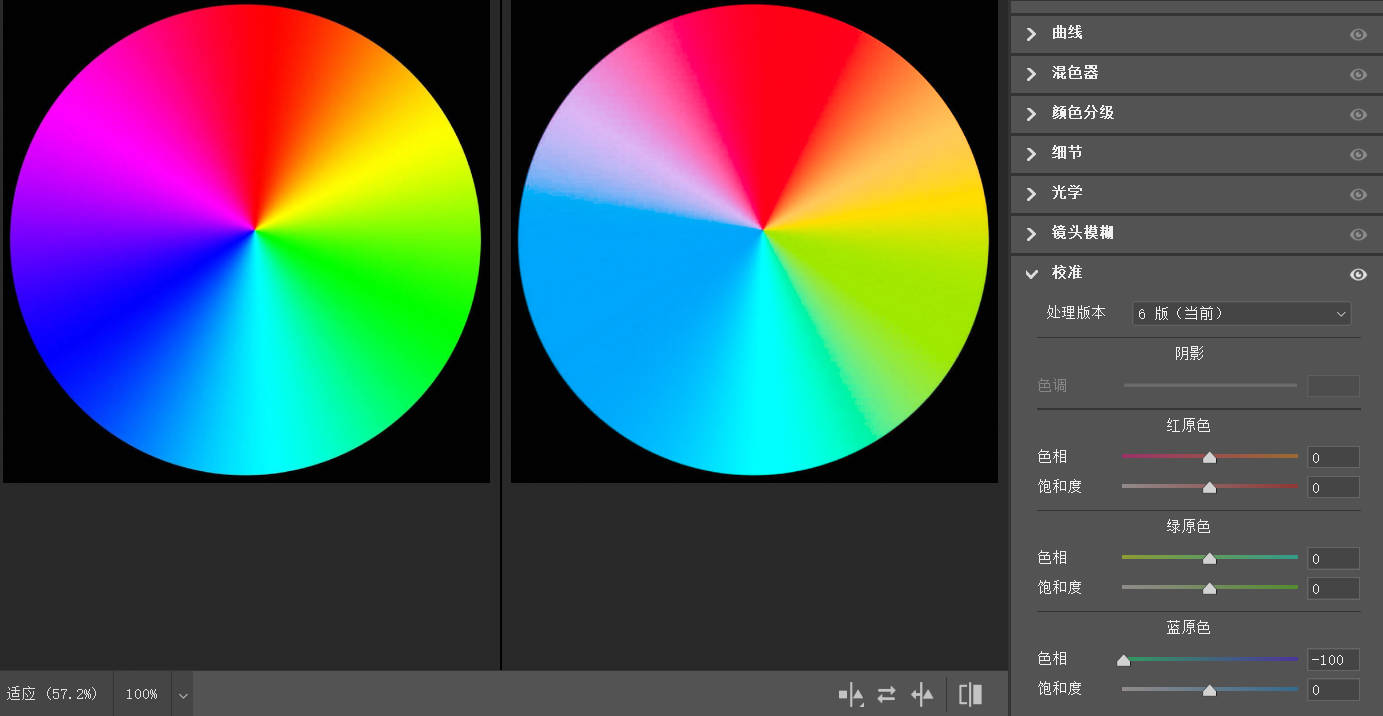Click the before color wheel preview

tap(246, 240)
